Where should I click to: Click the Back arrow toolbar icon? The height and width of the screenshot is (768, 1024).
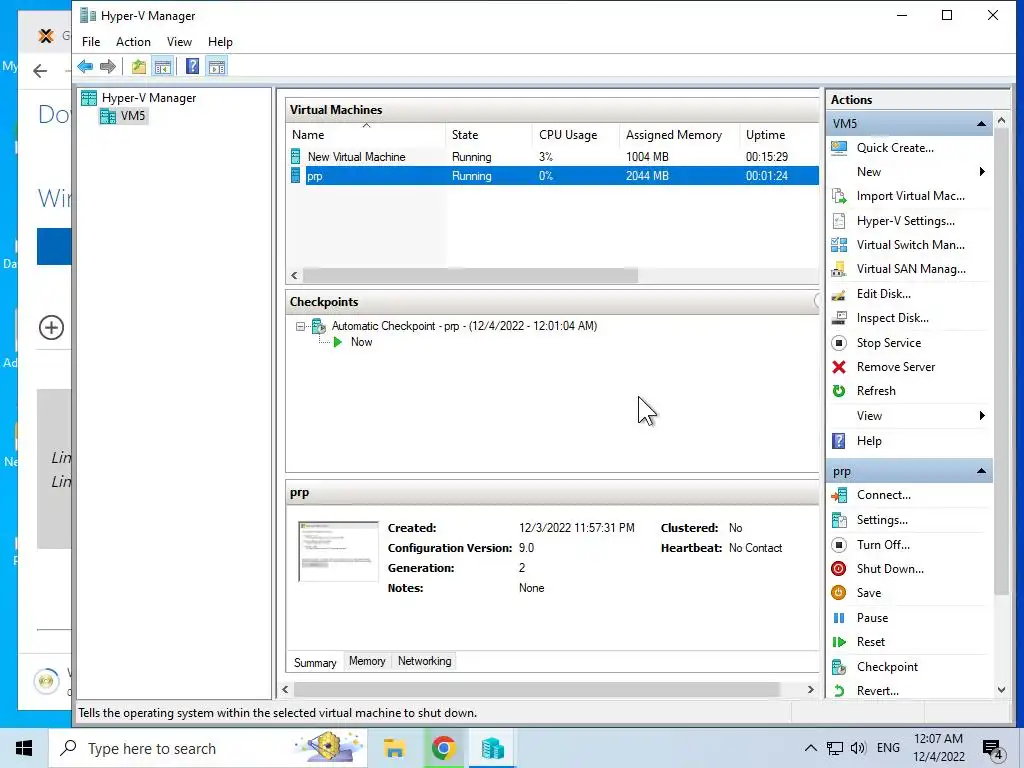tap(85, 67)
